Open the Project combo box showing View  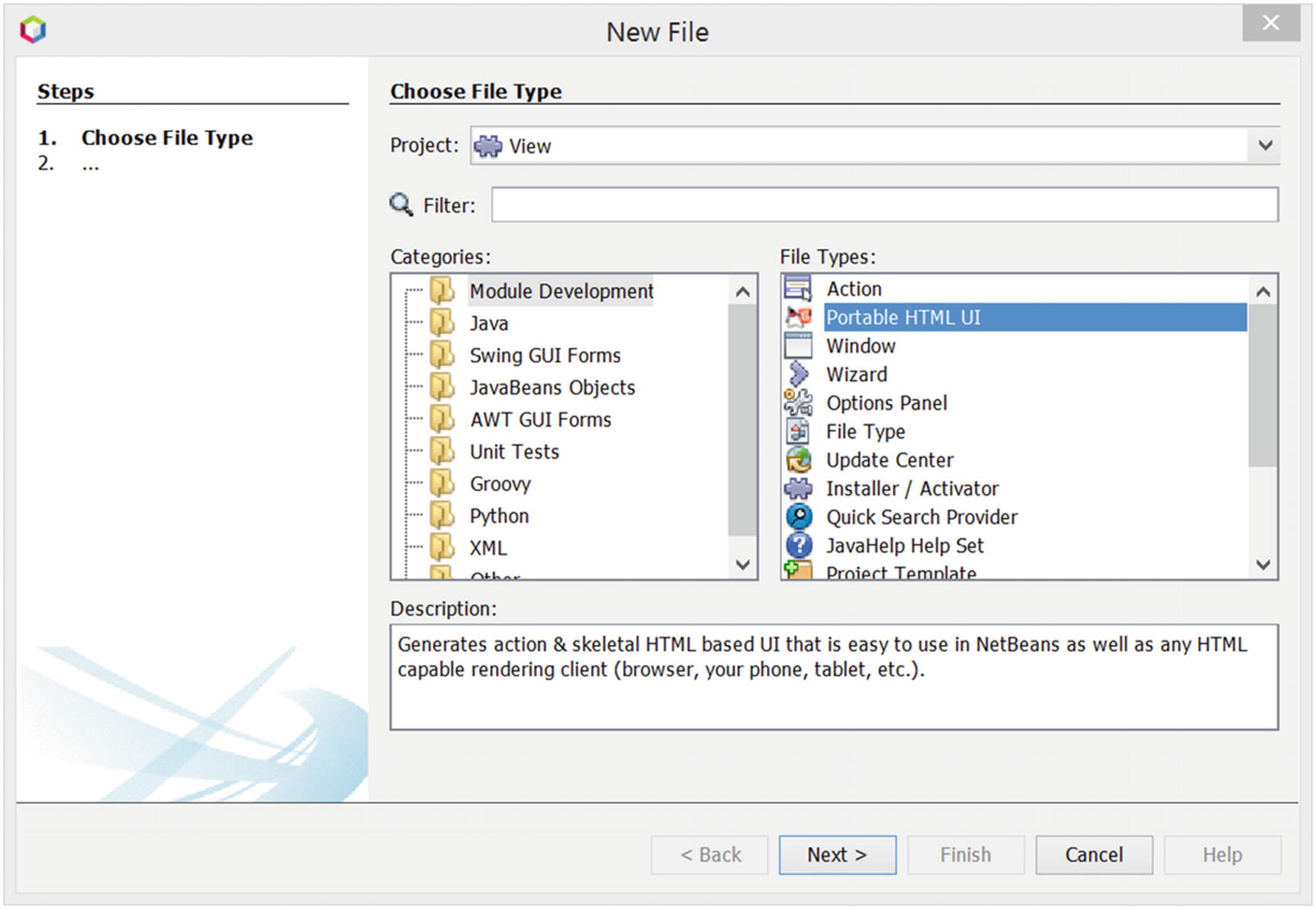click(875, 145)
